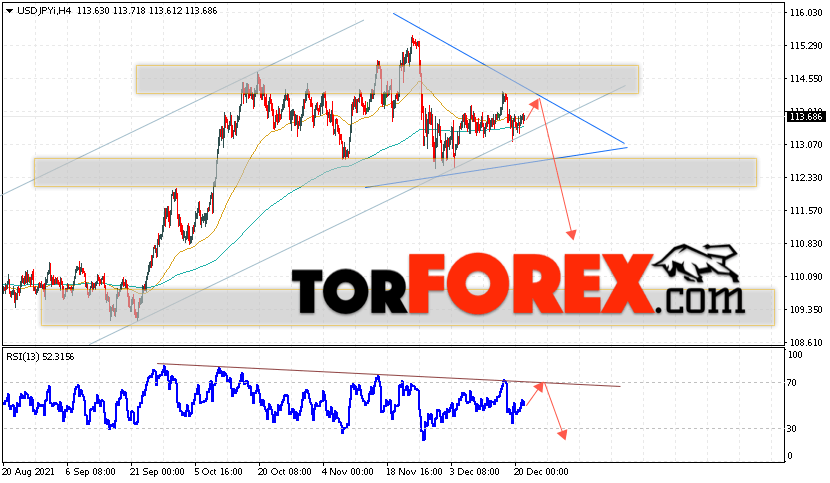This screenshot has width=830, height=483.
Task: Click the 20 Aug 2021 date label
Action: tap(28, 472)
